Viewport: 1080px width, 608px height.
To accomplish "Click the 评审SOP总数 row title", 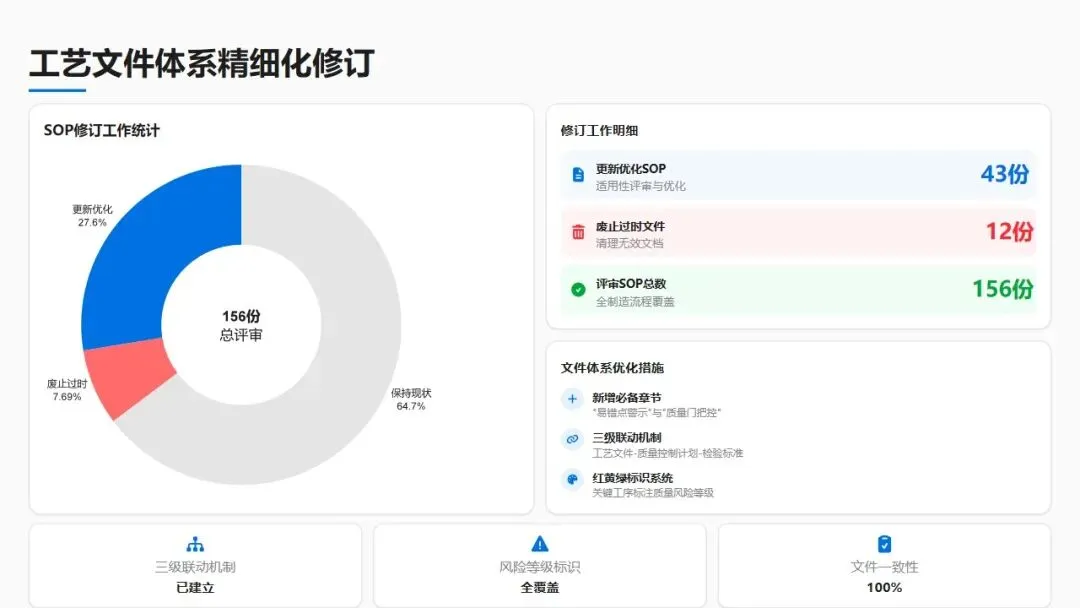I will pos(631,284).
